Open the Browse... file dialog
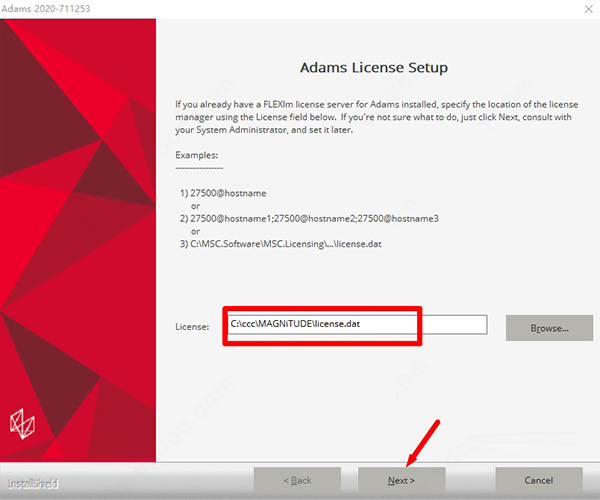 pyautogui.click(x=549, y=327)
